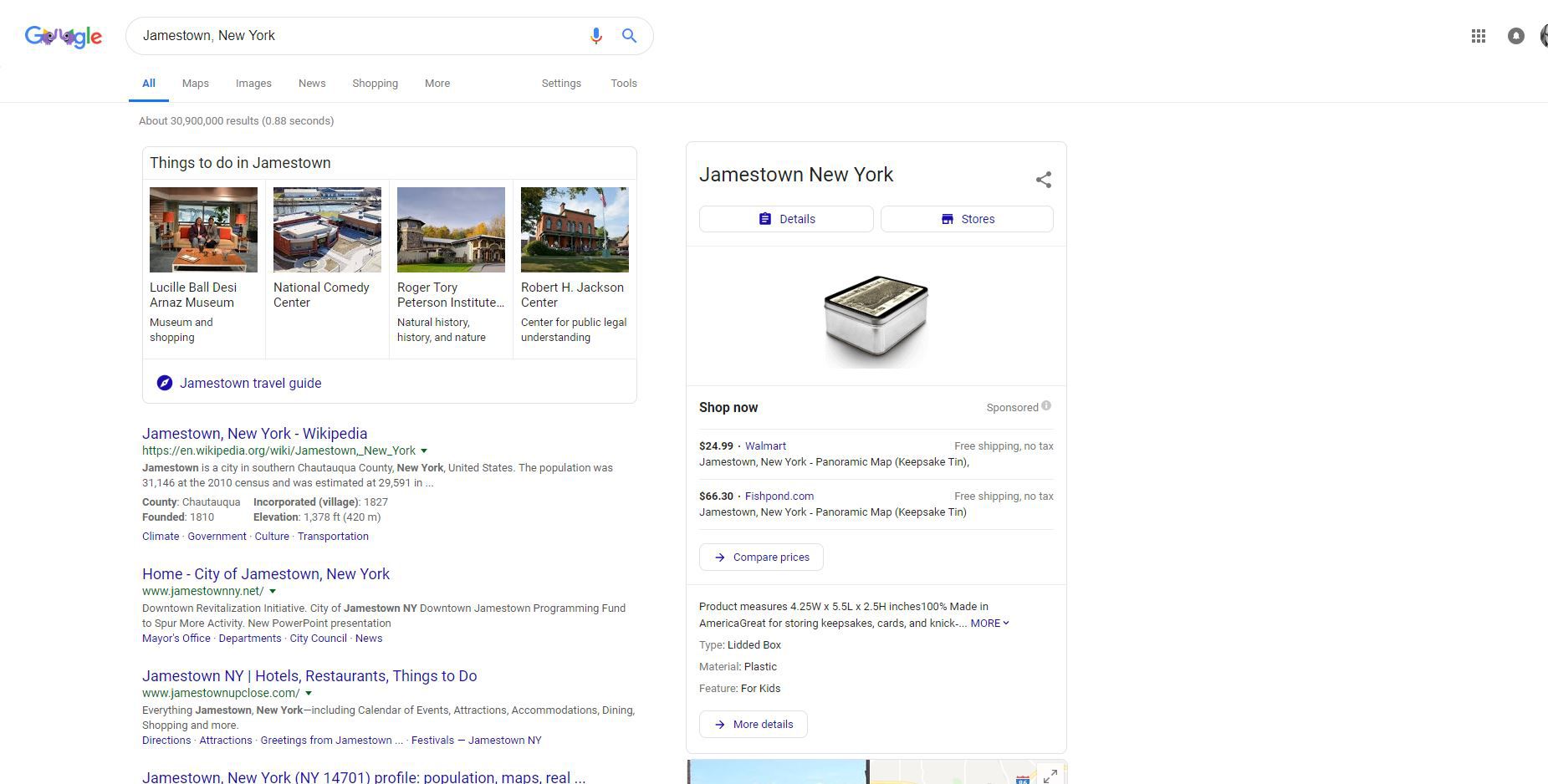Open the jamestownupclose.com URL dropdown arrow
Screen dimensions: 1548x784
[x=309, y=694]
